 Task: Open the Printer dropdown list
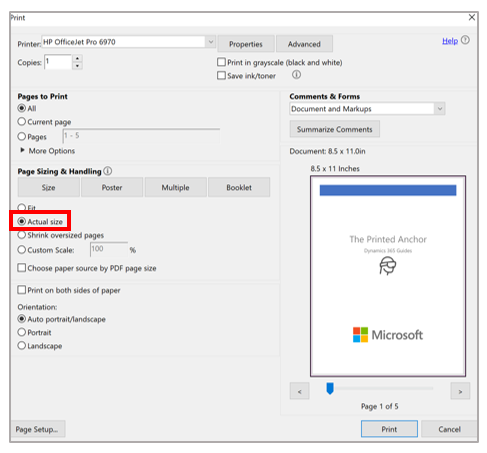[x=211, y=42]
